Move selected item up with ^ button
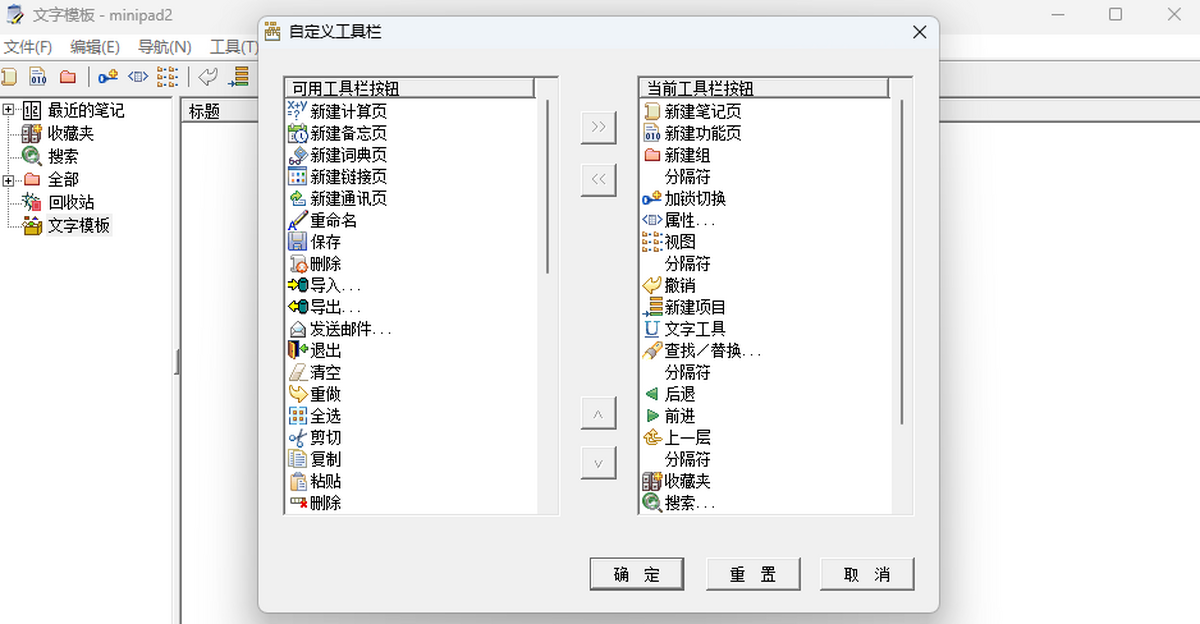Viewport: 1200px width, 624px height. pos(598,413)
